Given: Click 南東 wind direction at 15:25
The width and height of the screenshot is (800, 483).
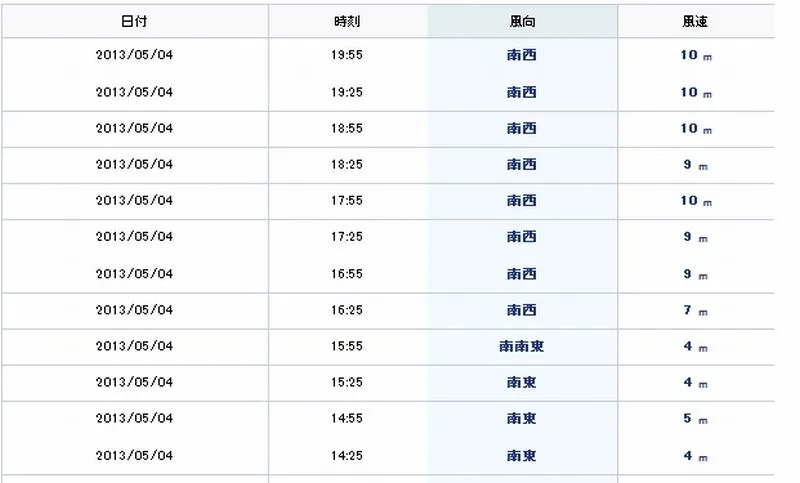Looking at the screenshot, I should pos(521,383).
